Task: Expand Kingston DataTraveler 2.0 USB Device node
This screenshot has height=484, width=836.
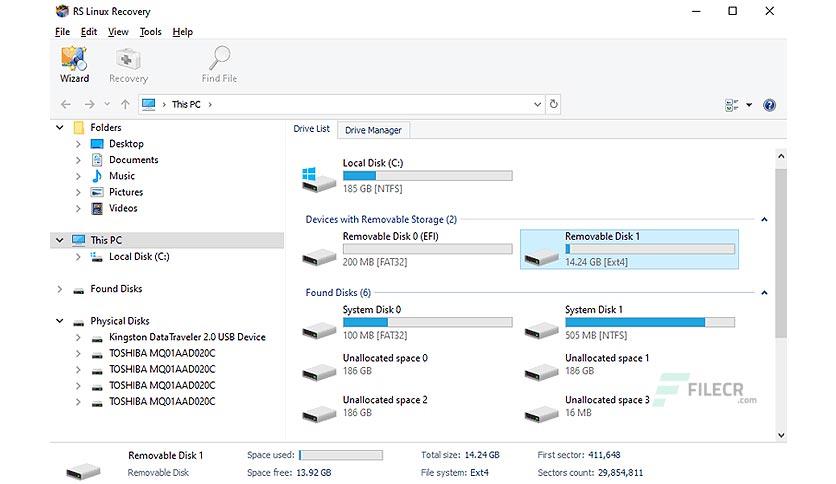Action: (x=78, y=337)
